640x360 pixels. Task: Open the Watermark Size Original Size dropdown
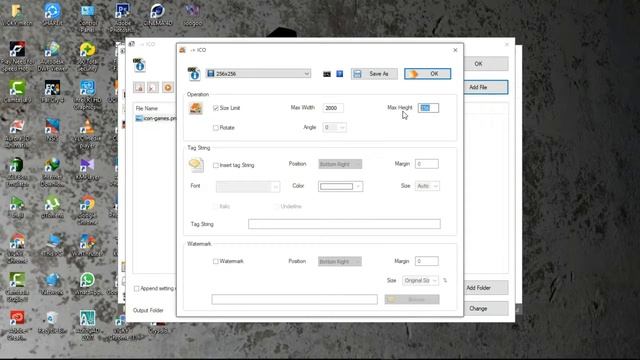(x=420, y=280)
